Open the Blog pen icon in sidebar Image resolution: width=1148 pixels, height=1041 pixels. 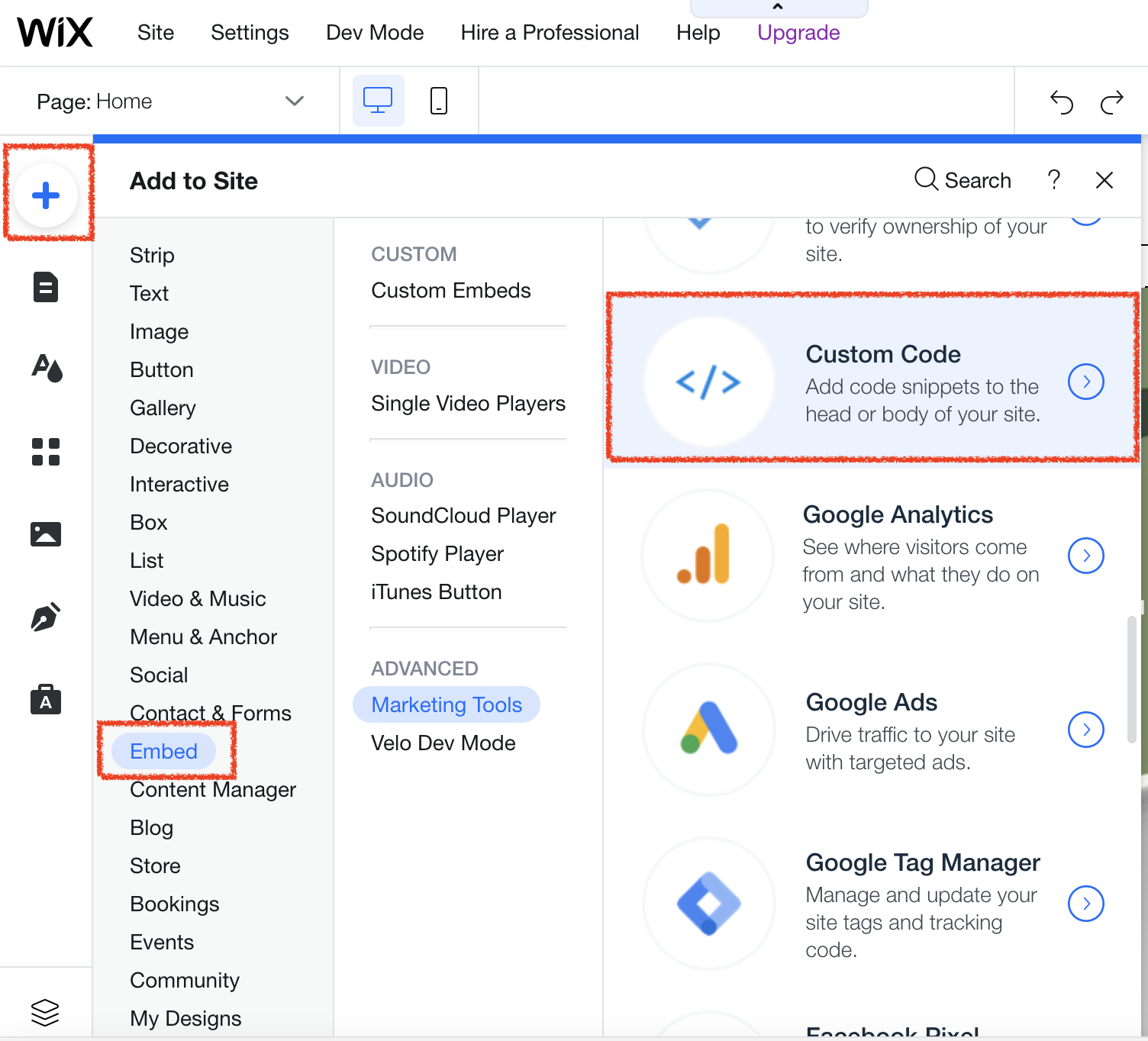46,617
